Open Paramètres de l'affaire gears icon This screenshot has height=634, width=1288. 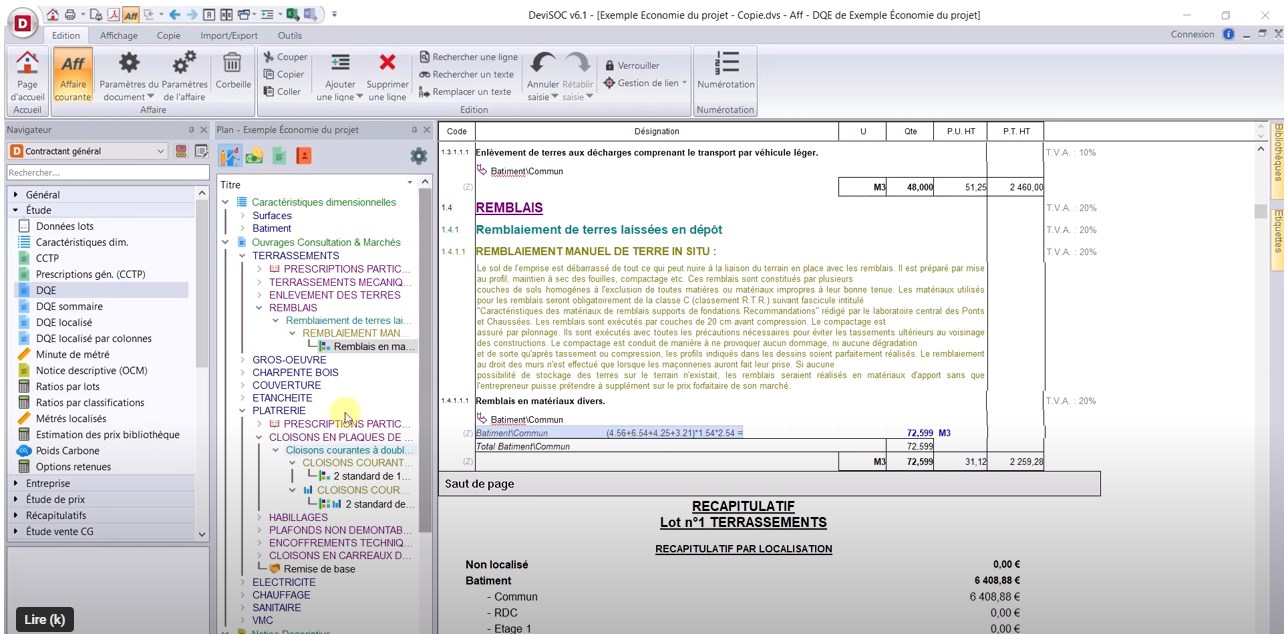[x=184, y=64]
